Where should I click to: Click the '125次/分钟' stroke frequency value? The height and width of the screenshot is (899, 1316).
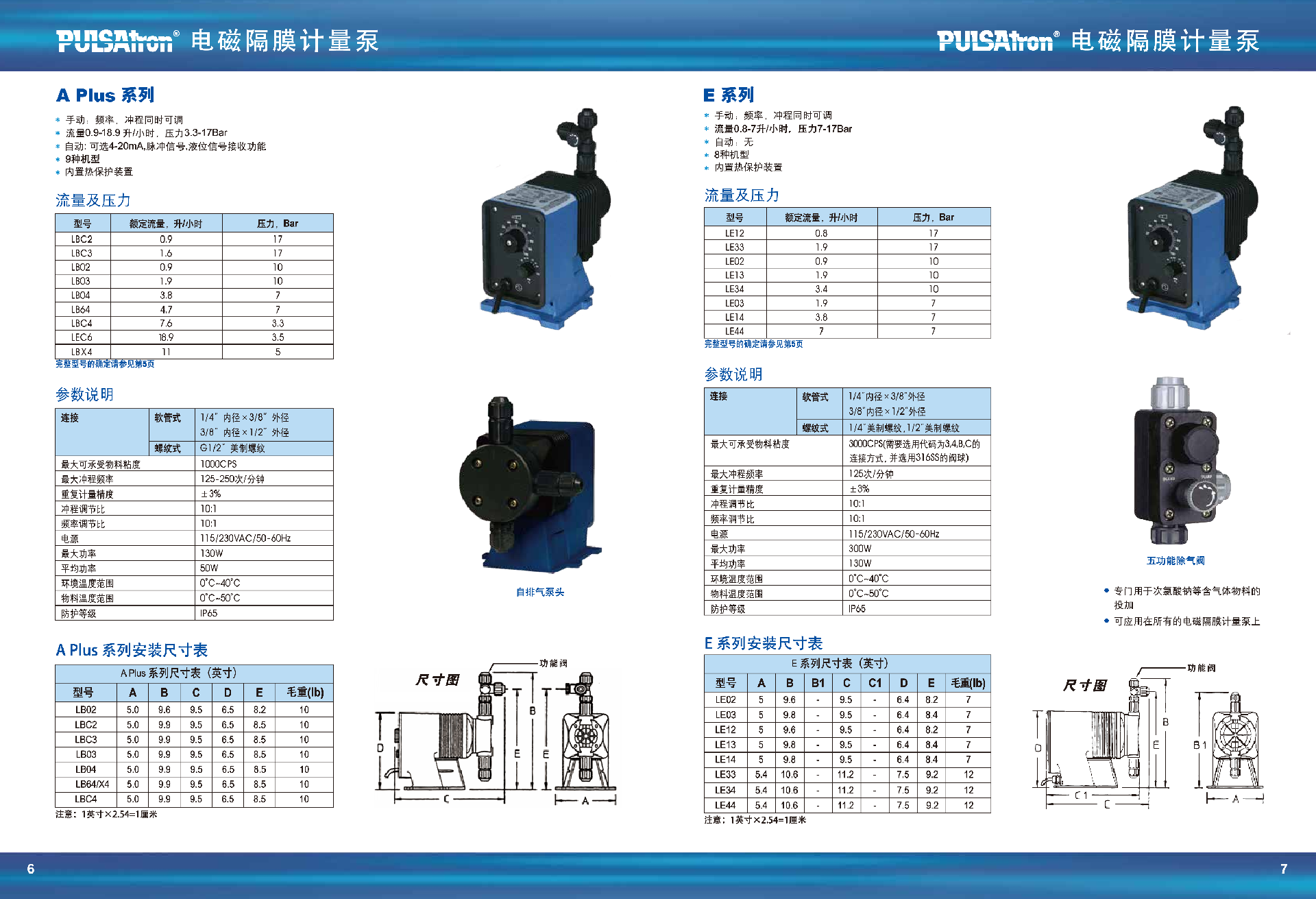(871, 474)
